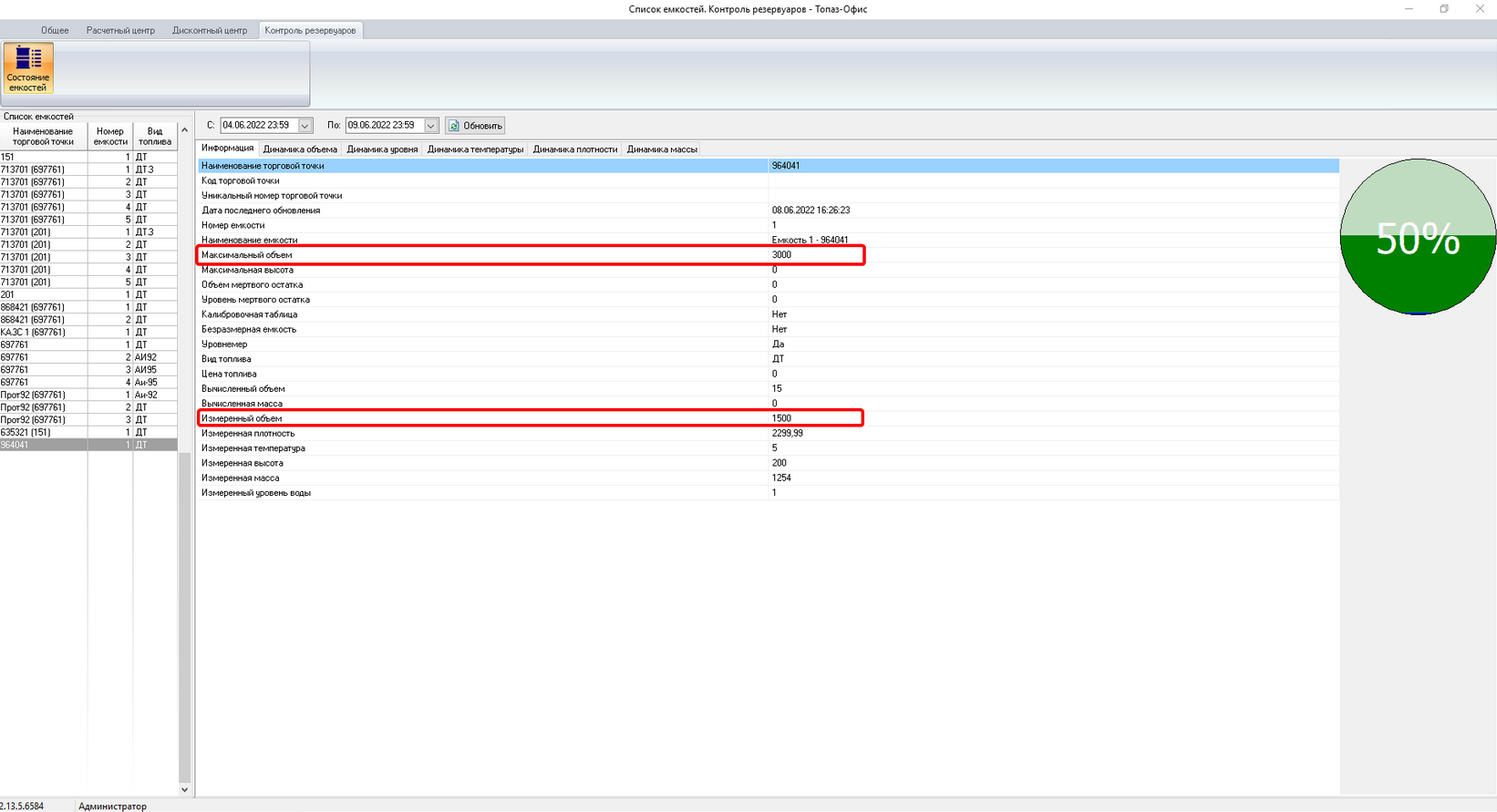Click the last update date 08.06.2022 16:26:23
Image resolution: width=1497 pixels, height=812 pixels.
click(810, 211)
